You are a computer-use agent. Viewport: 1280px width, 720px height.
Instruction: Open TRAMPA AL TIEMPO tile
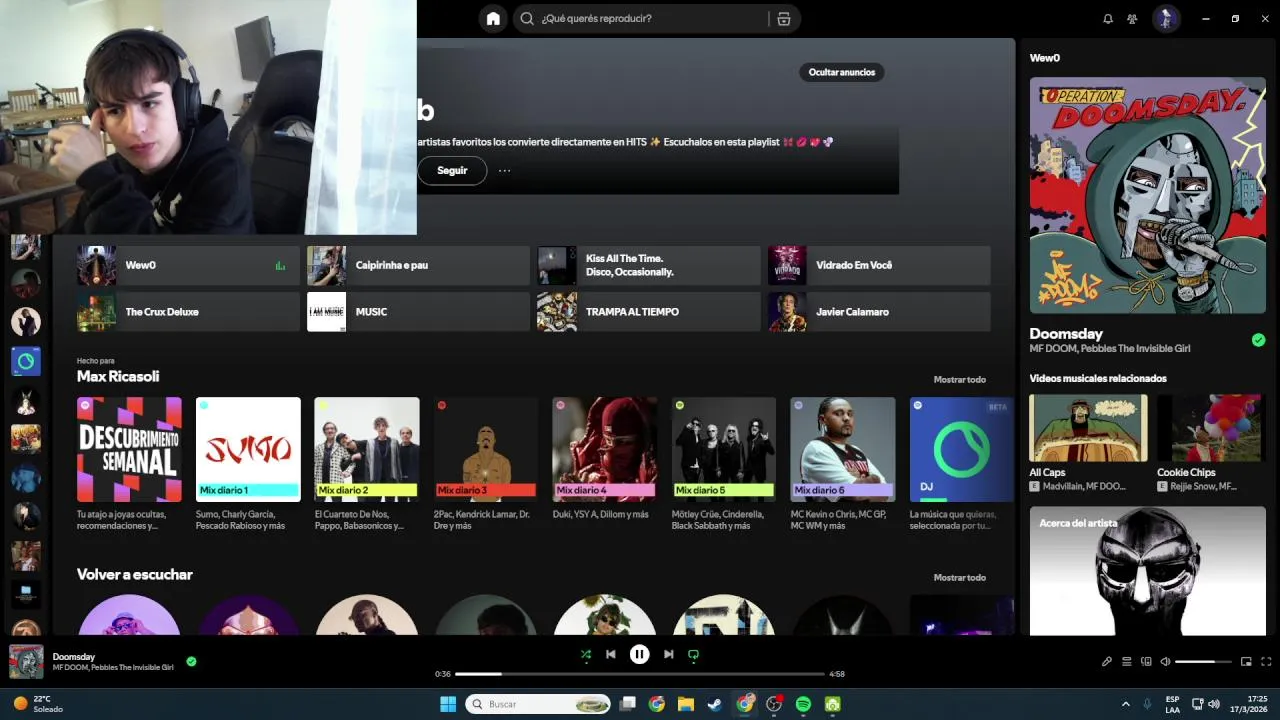[649, 312]
